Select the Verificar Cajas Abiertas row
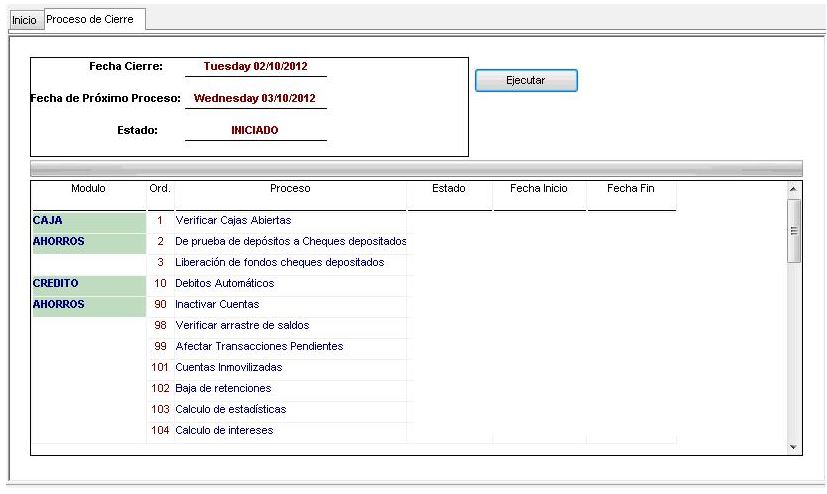827x494 pixels. [290, 220]
